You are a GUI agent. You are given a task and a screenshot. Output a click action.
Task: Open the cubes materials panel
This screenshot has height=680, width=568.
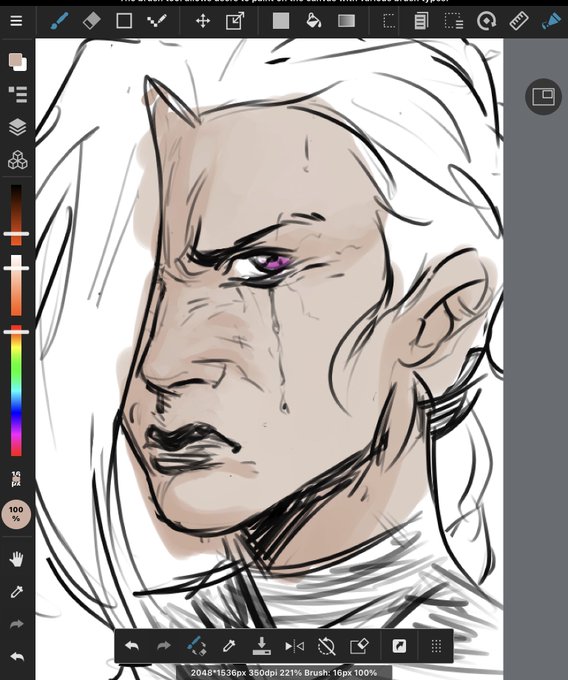click(17, 160)
